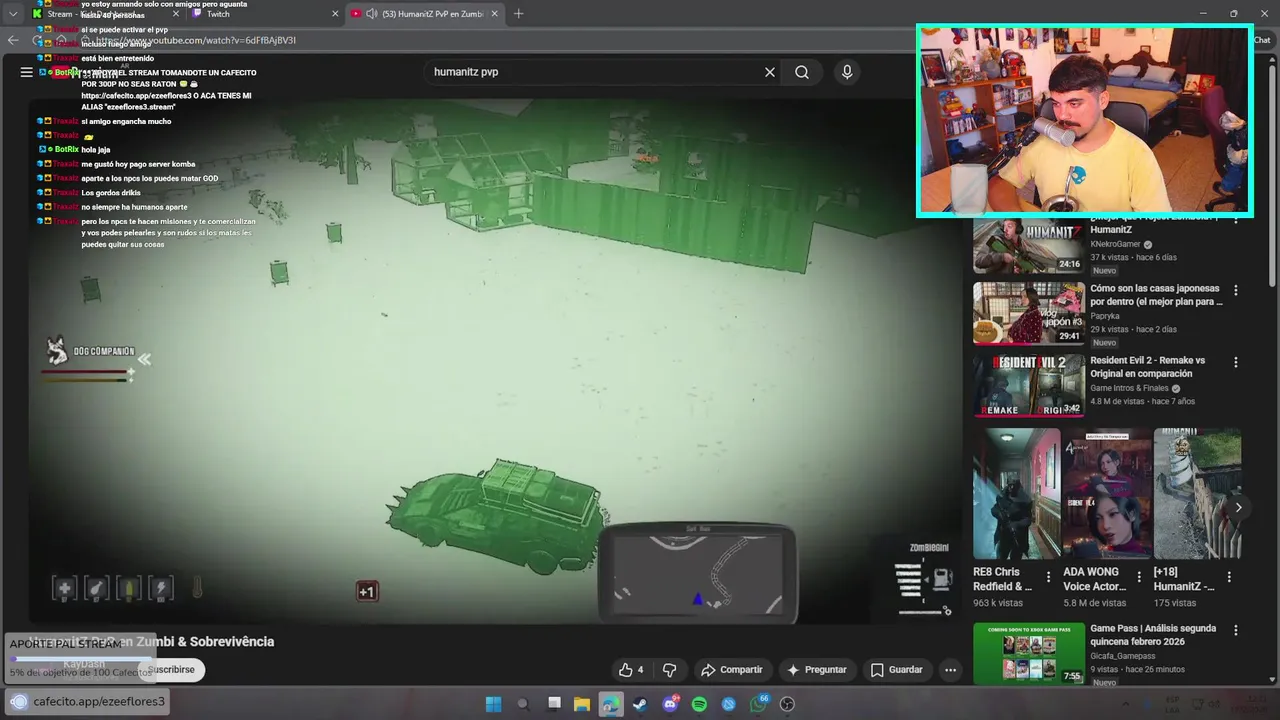Dislike the video with thumbs down

point(670,670)
